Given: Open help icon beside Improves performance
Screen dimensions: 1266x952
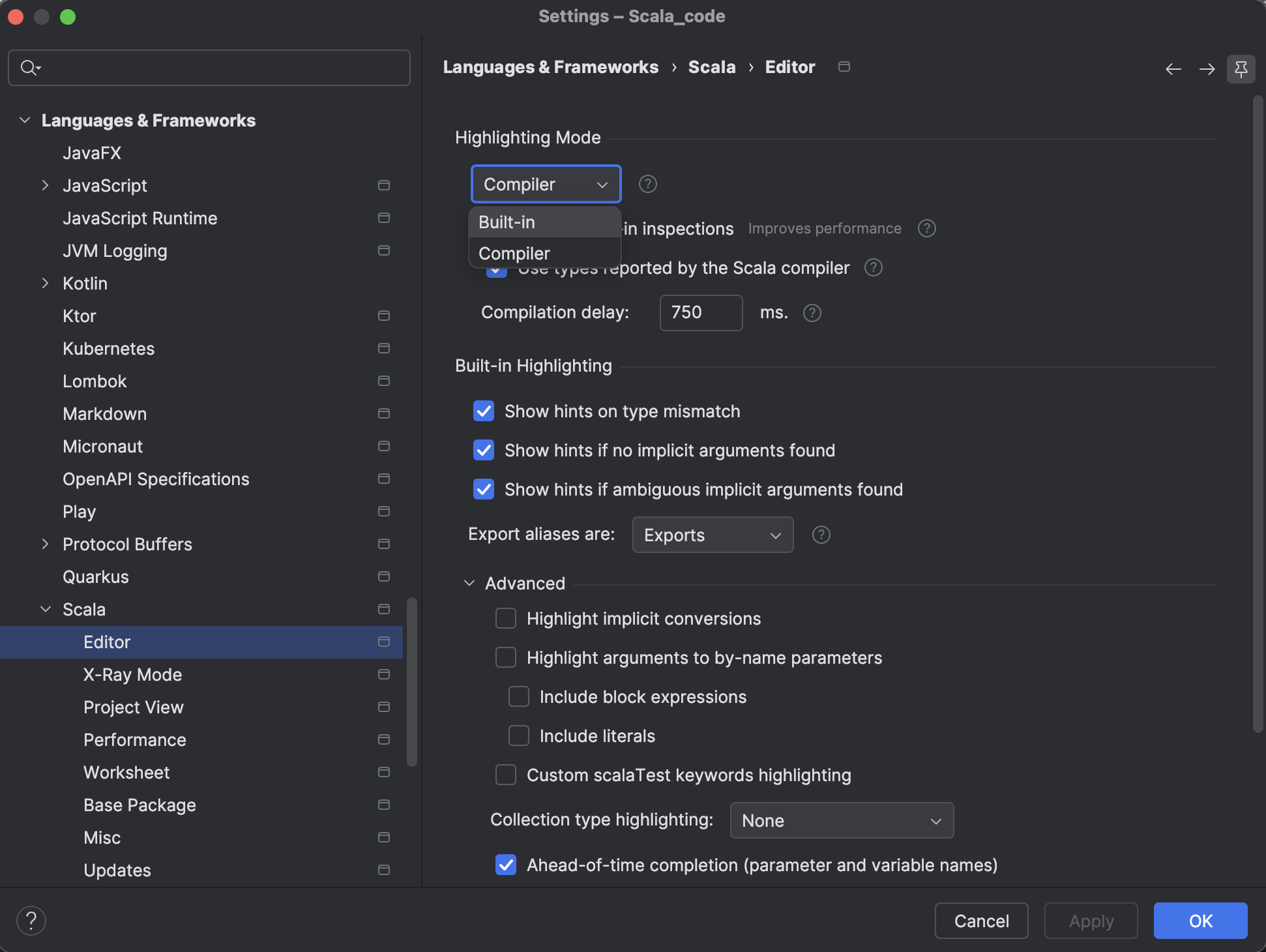Looking at the screenshot, I should (927, 228).
